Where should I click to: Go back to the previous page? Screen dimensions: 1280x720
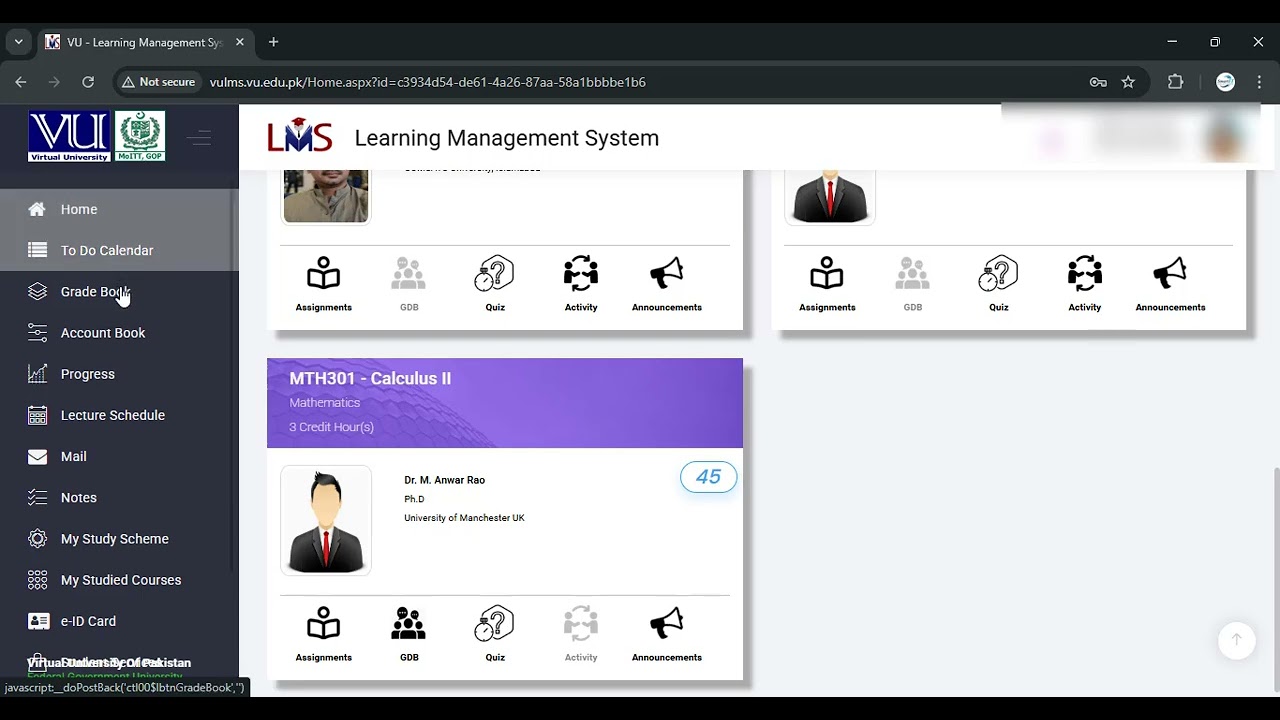21,82
